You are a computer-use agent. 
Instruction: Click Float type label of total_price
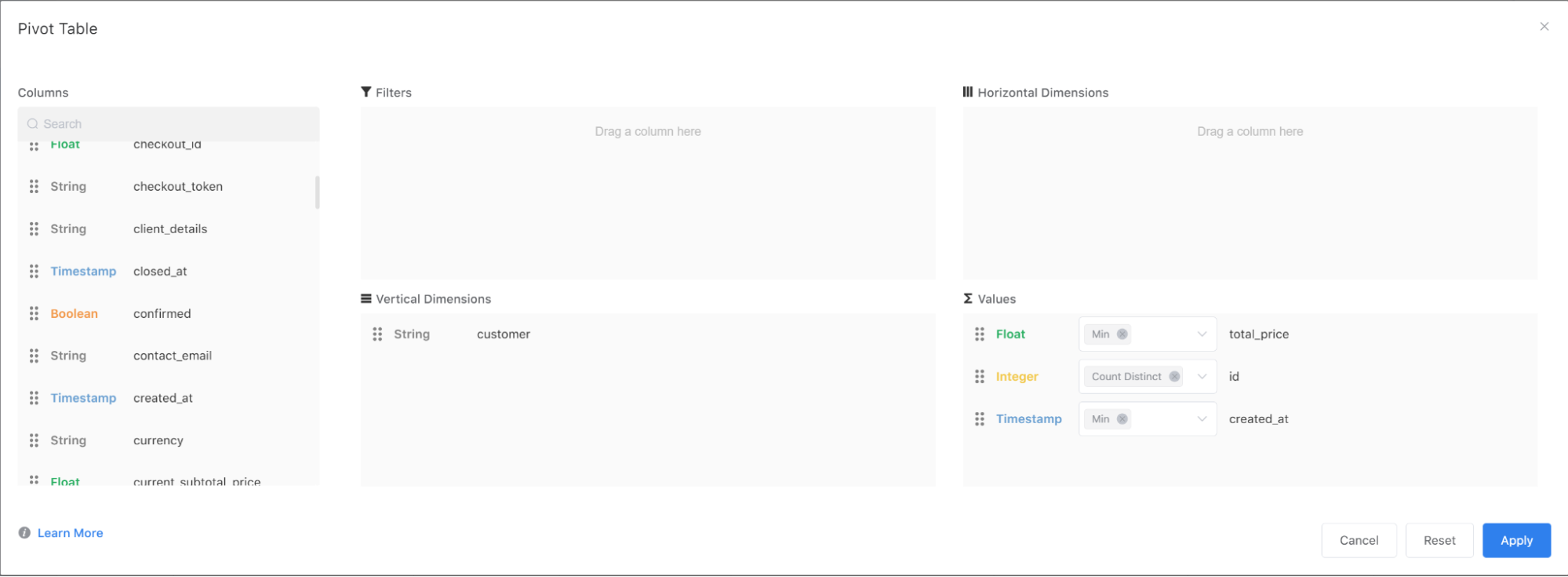click(x=1011, y=334)
